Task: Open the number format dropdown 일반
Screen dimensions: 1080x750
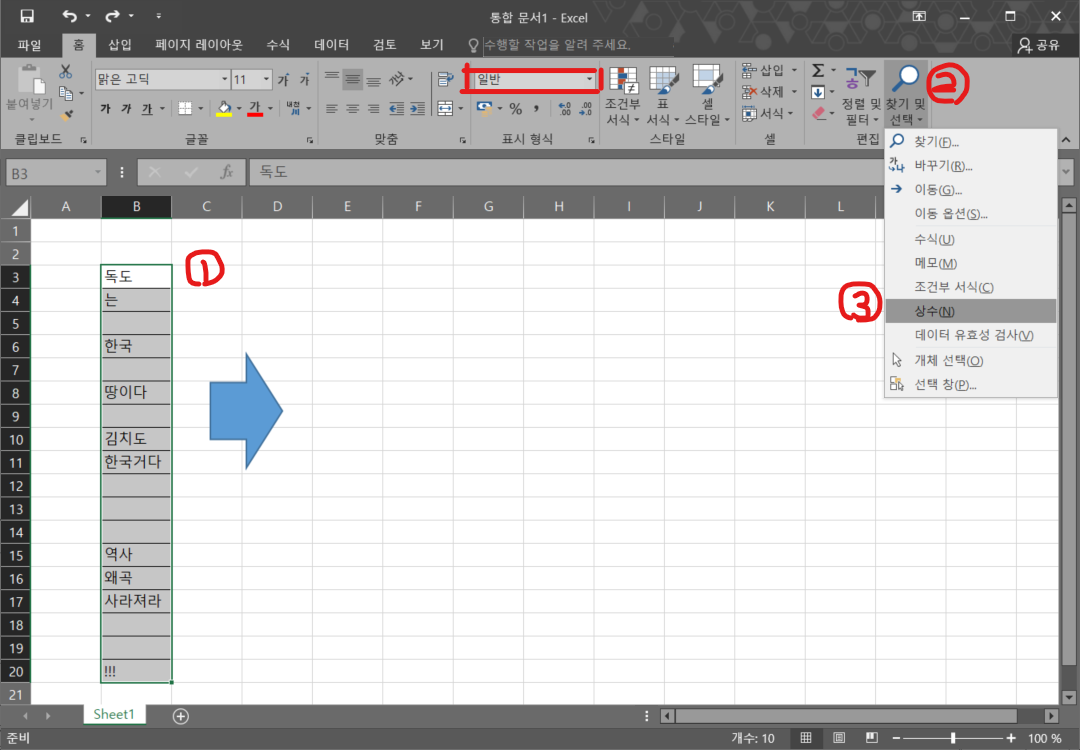Action: point(589,80)
